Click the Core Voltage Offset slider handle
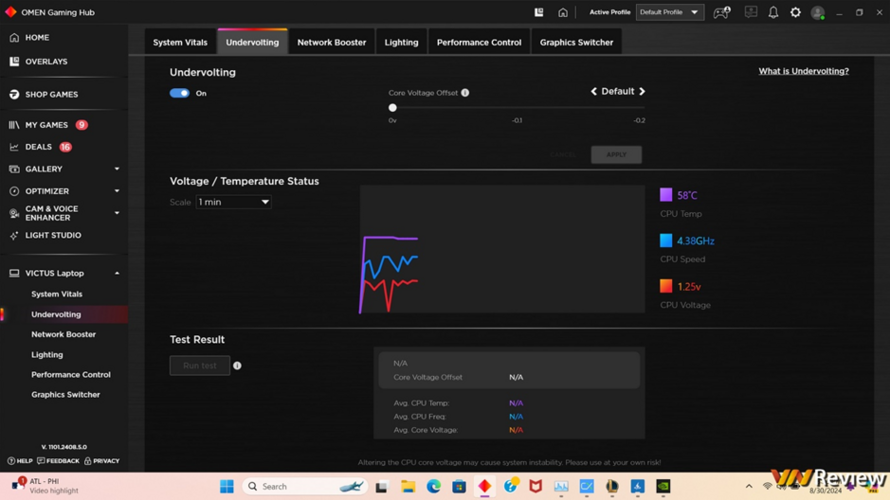Viewport: 890px width, 500px height. (392, 107)
